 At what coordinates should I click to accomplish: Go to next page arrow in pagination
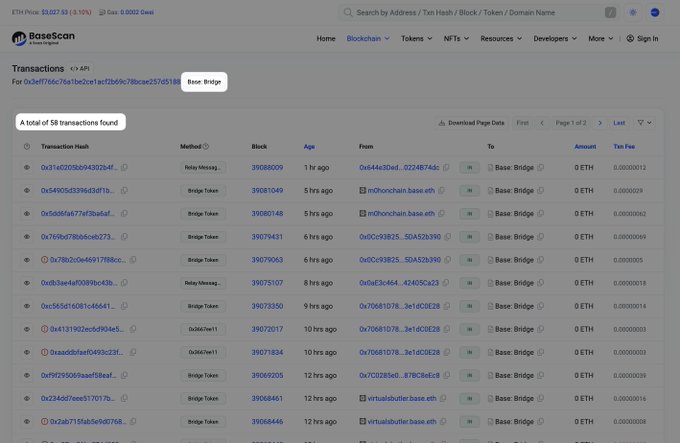(600, 122)
